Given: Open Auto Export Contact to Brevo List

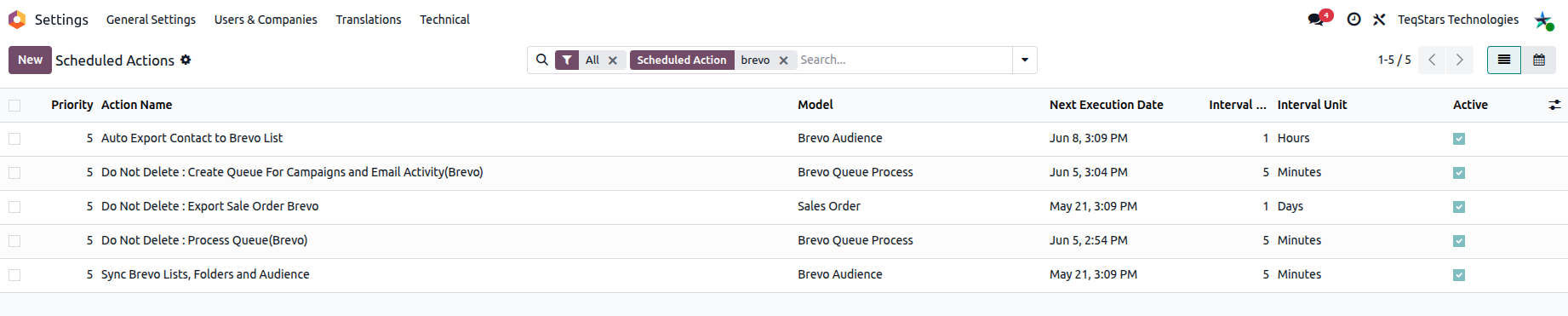Looking at the screenshot, I should pyautogui.click(x=192, y=138).
